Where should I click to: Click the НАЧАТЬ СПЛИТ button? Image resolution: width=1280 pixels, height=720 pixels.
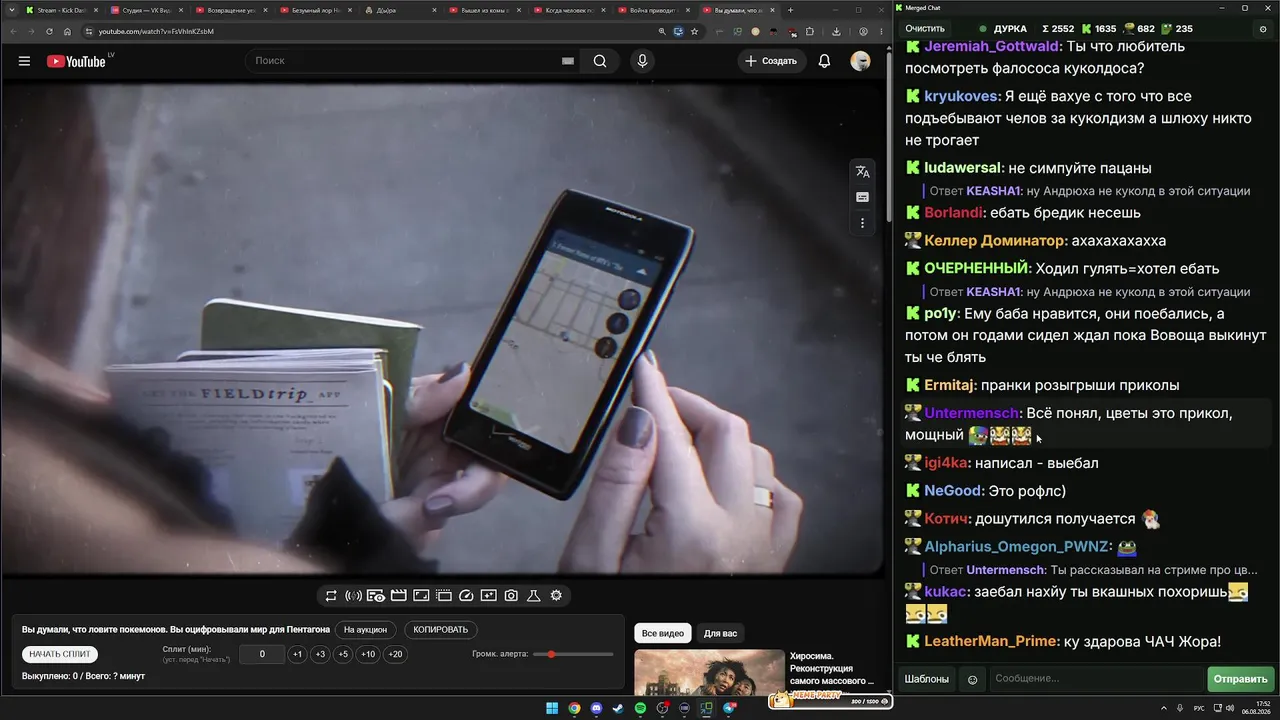[x=60, y=654]
